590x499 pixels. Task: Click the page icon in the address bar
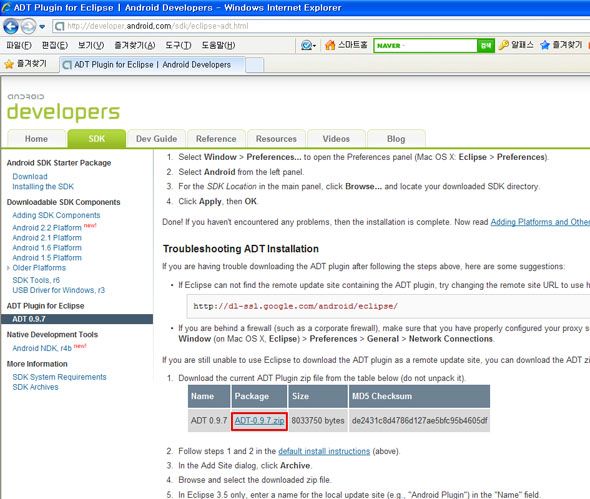tap(59, 26)
